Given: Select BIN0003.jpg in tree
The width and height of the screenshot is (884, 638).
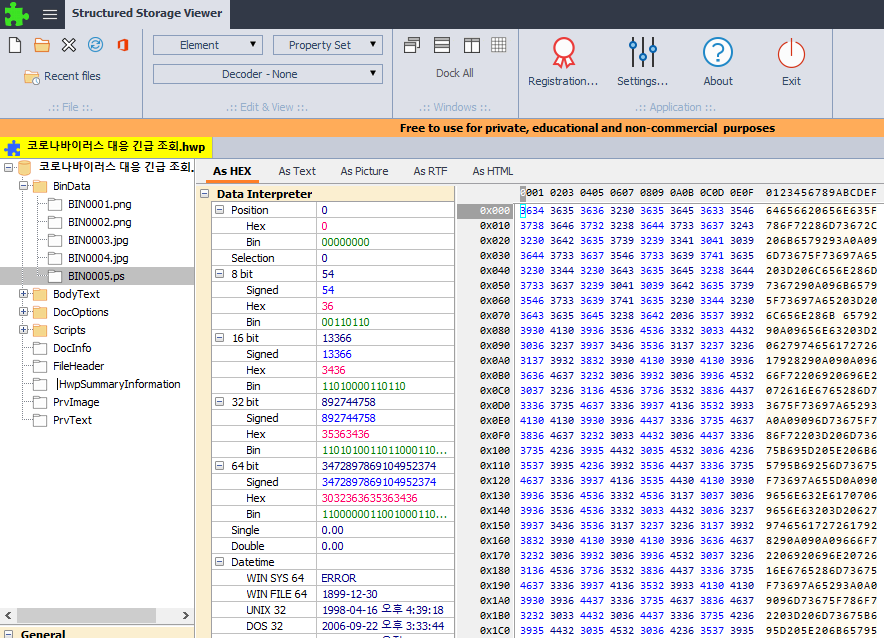Looking at the screenshot, I should [x=98, y=241].
